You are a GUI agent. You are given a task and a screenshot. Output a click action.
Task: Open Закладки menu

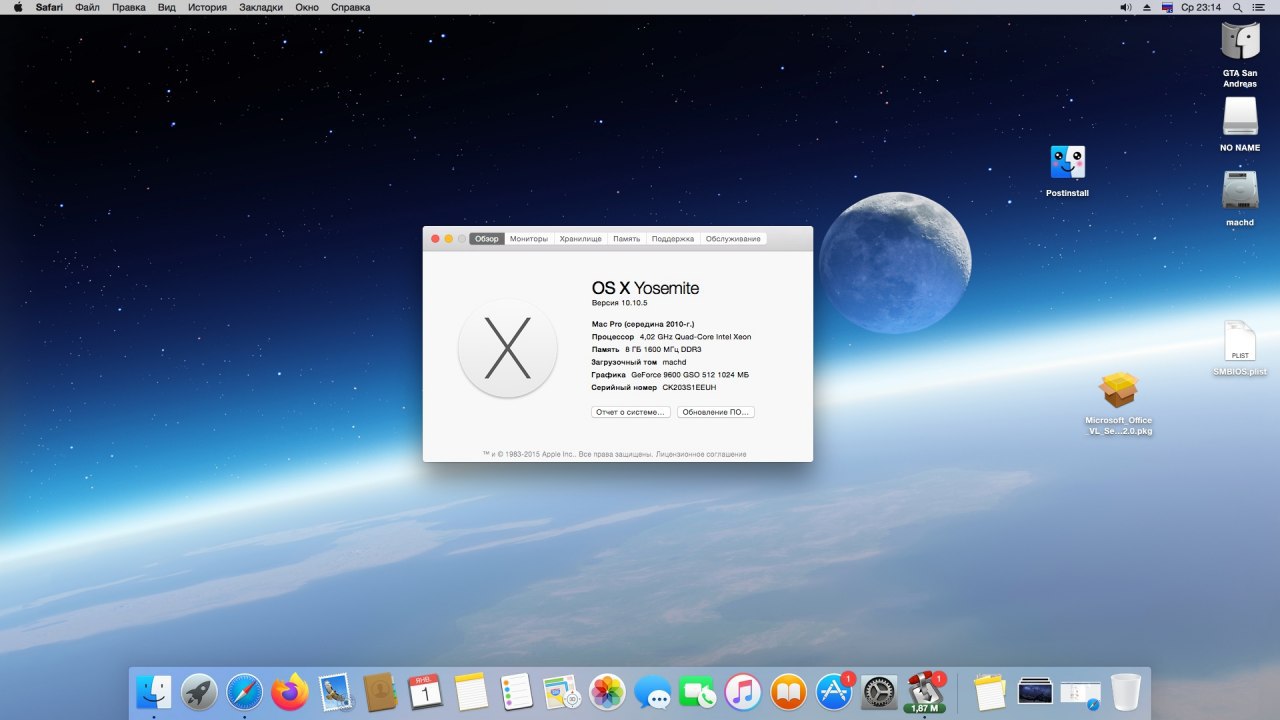261,7
